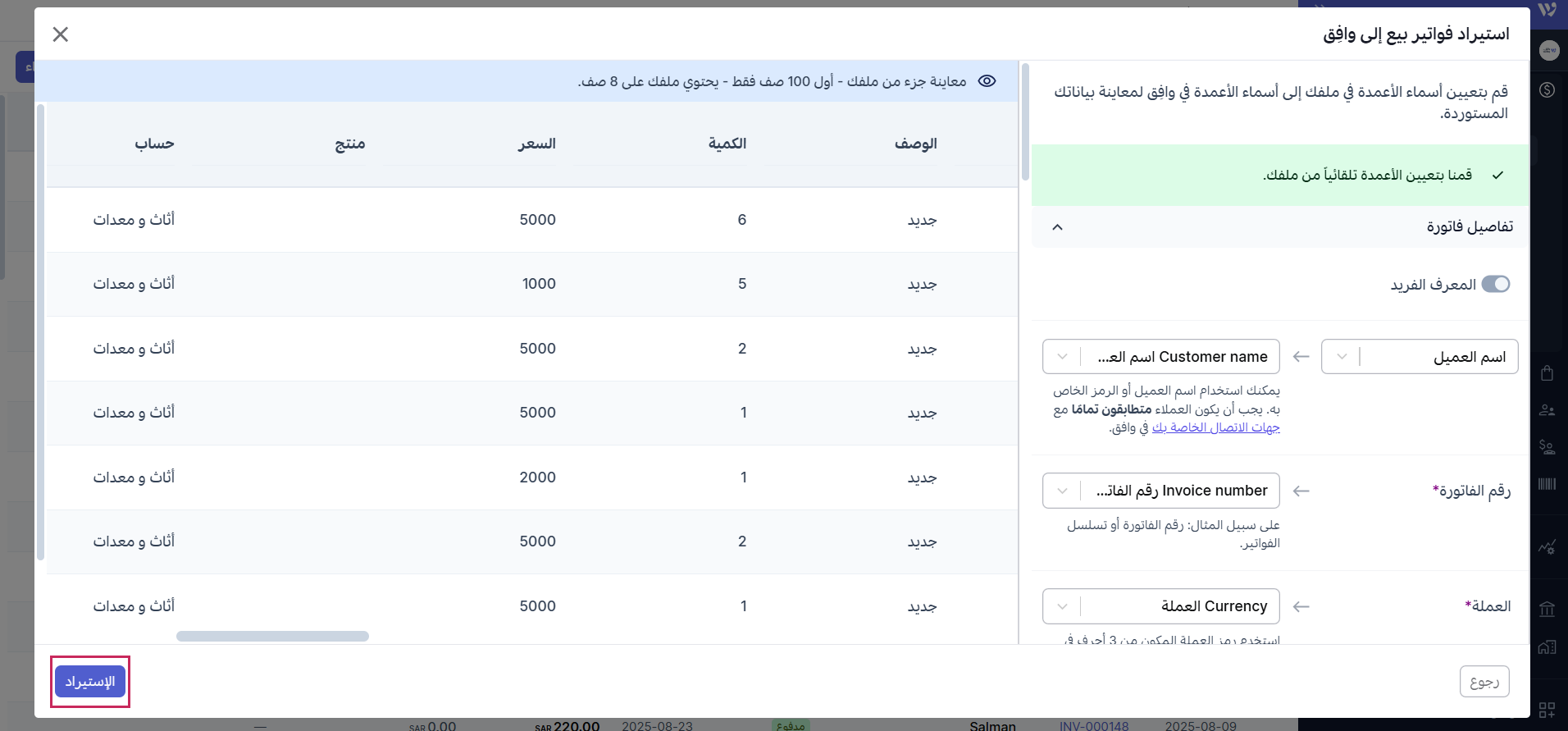The image size is (1568, 731).
Task: Click the bank building icon in sidebar
Action: pyautogui.click(x=1547, y=609)
